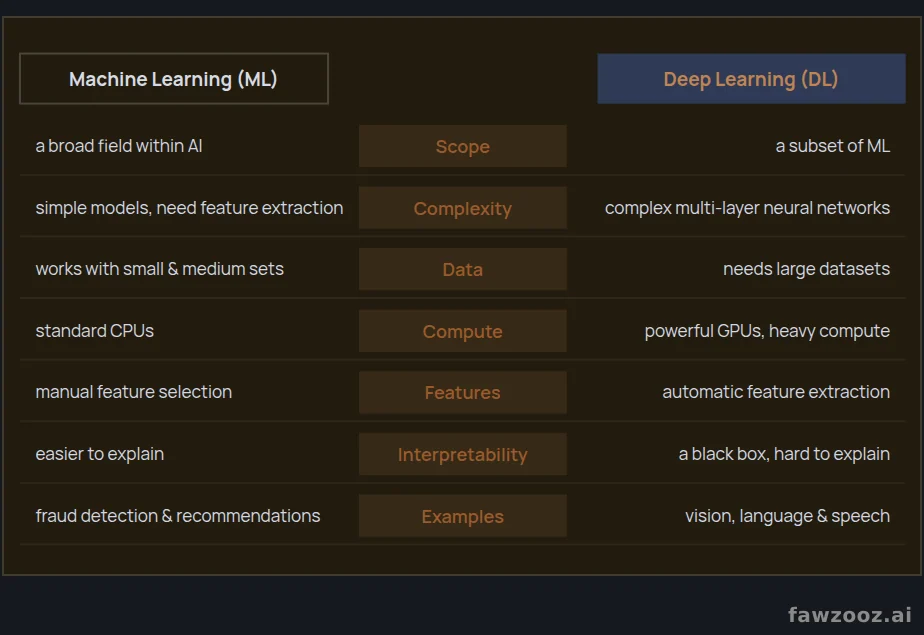Click the Data category label
The width and height of the screenshot is (924, 635).
(x=463, y=269)
